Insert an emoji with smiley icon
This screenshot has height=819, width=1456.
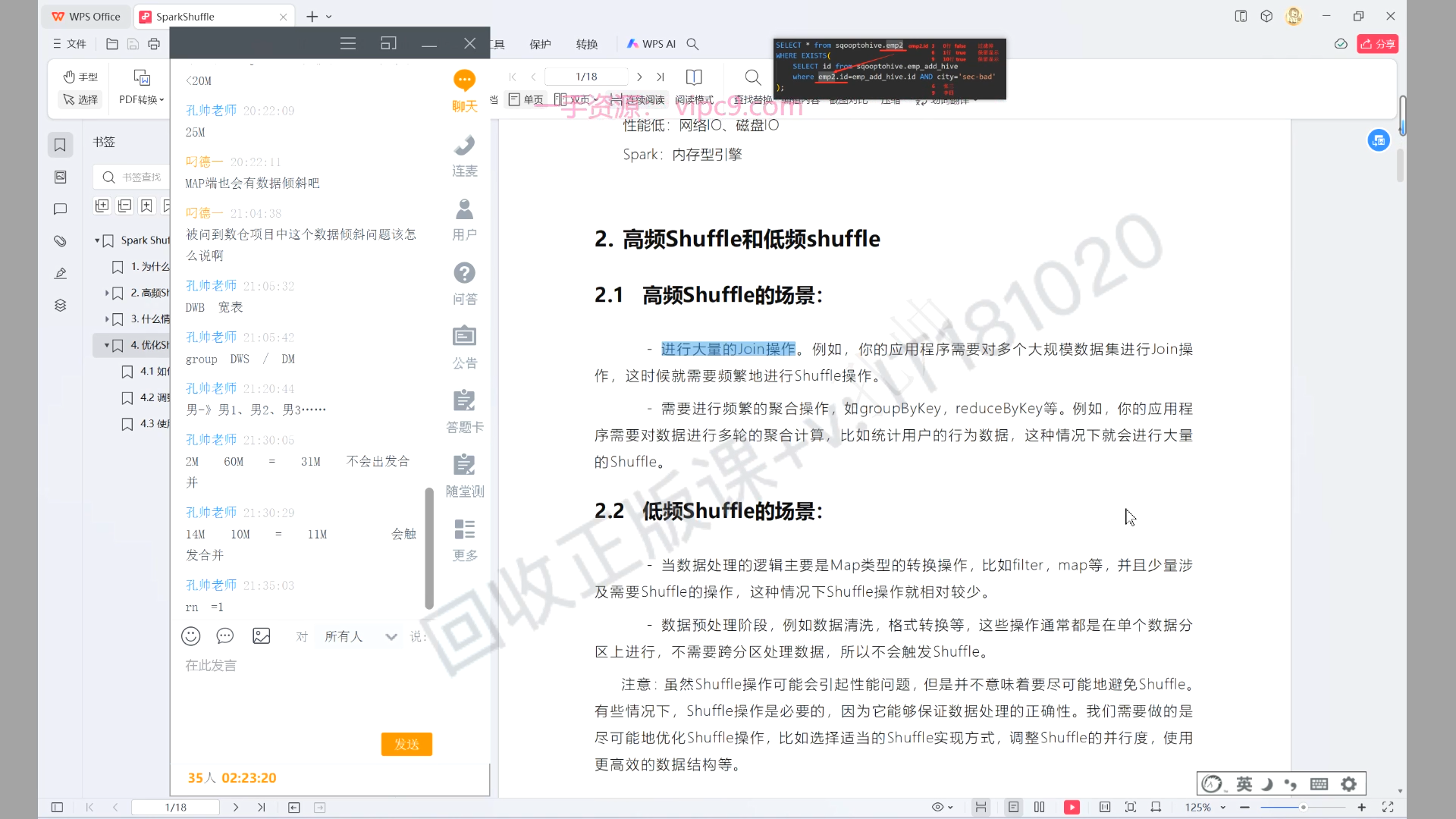coord(191,636)
